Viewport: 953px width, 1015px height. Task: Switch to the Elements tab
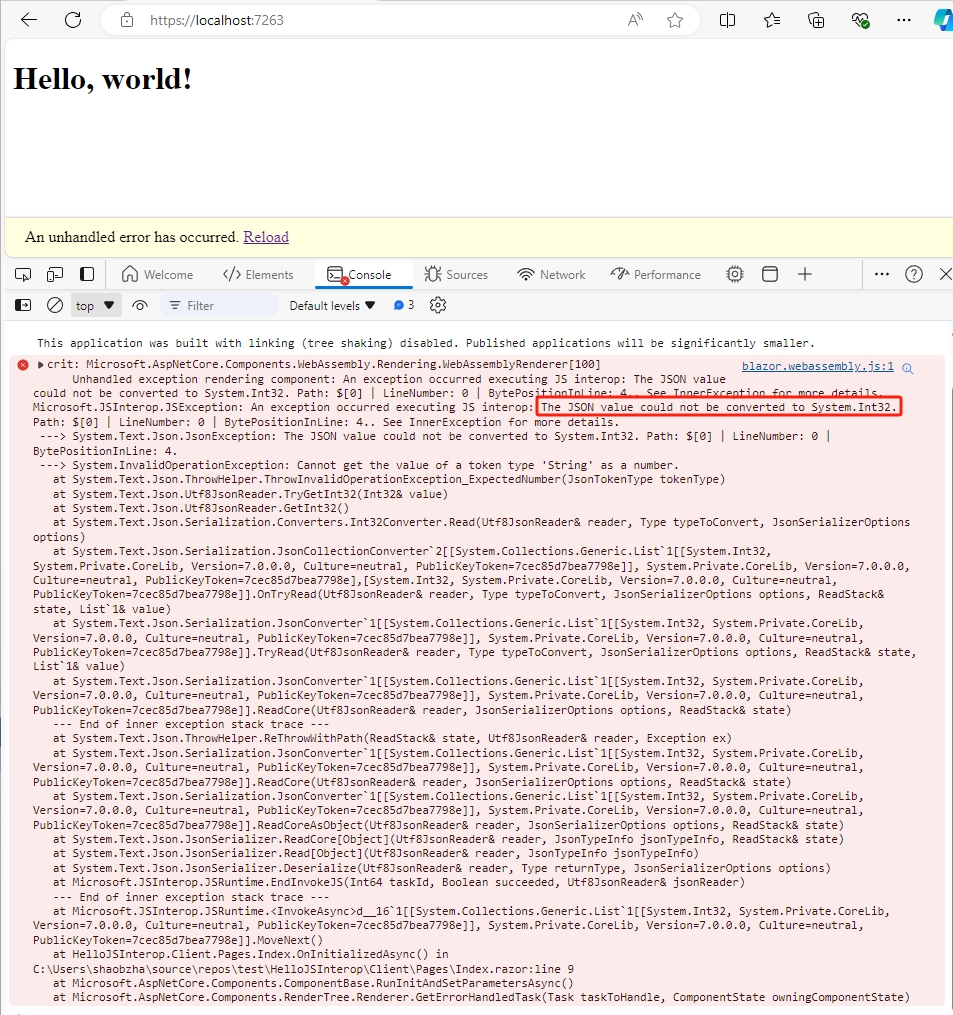(x=258, y=274)
